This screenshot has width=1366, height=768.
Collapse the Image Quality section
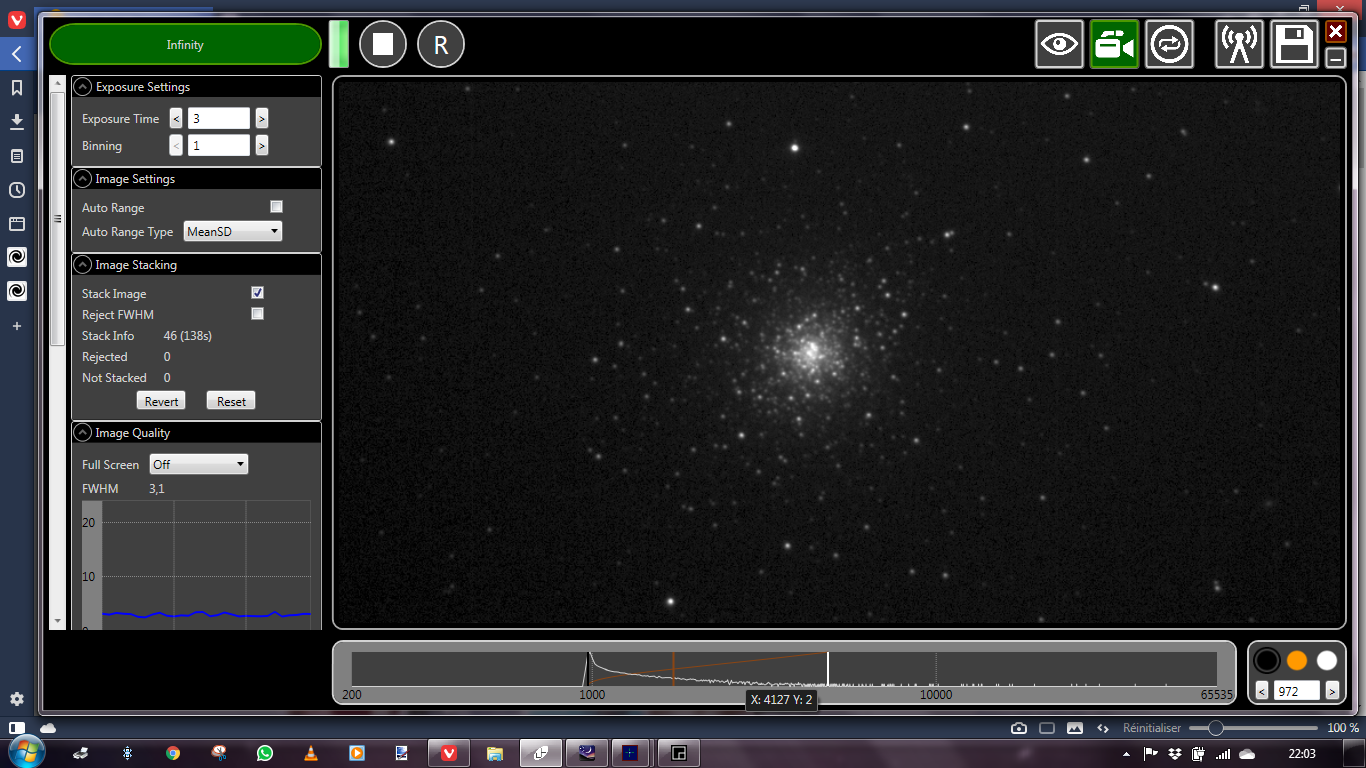83,433
